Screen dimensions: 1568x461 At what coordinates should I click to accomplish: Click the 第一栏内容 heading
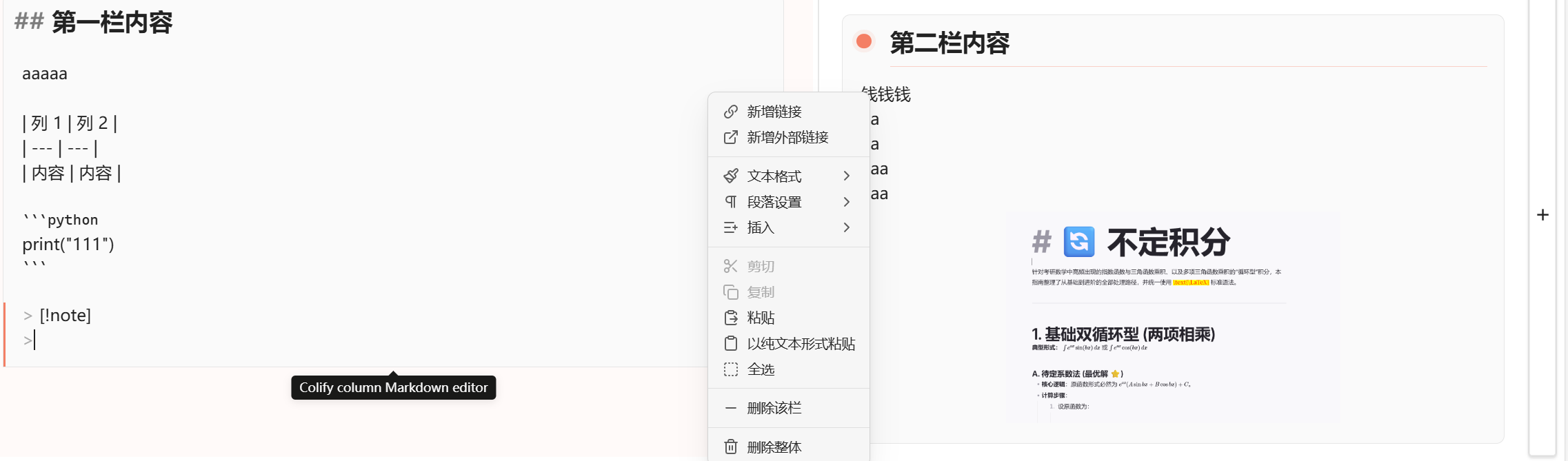point(112,22)
